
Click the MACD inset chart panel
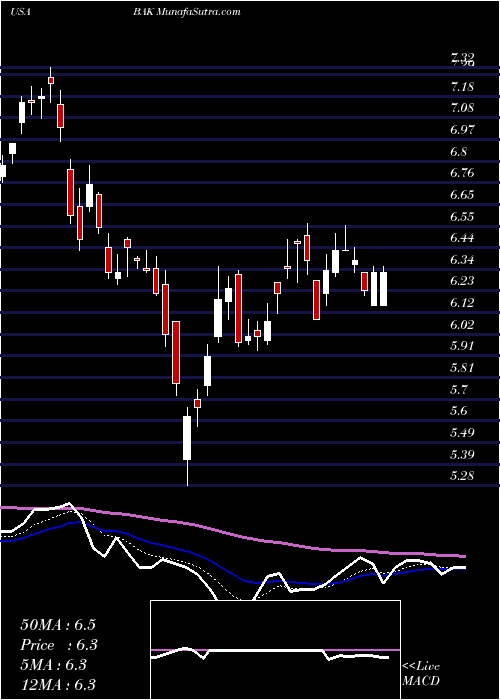[x=275, y=650]
